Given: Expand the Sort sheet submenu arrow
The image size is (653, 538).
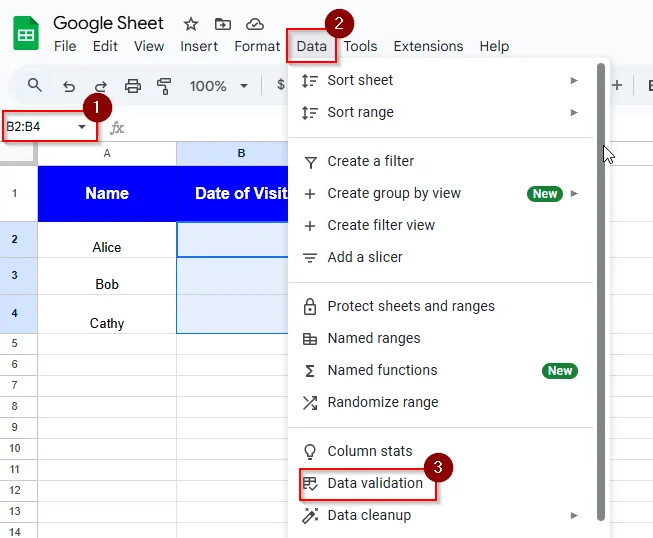Looking at the screenshot, I should coord(574,80).
